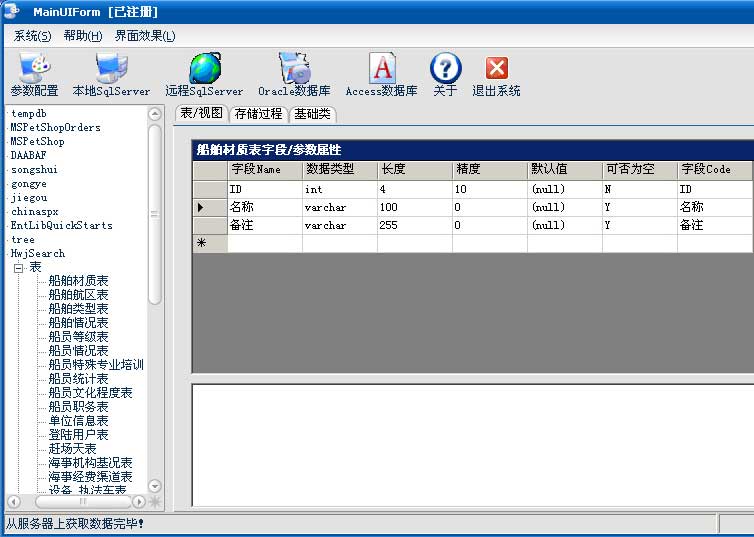Collapse the 表 tree node
754x537 pixels.
(18, 268)
